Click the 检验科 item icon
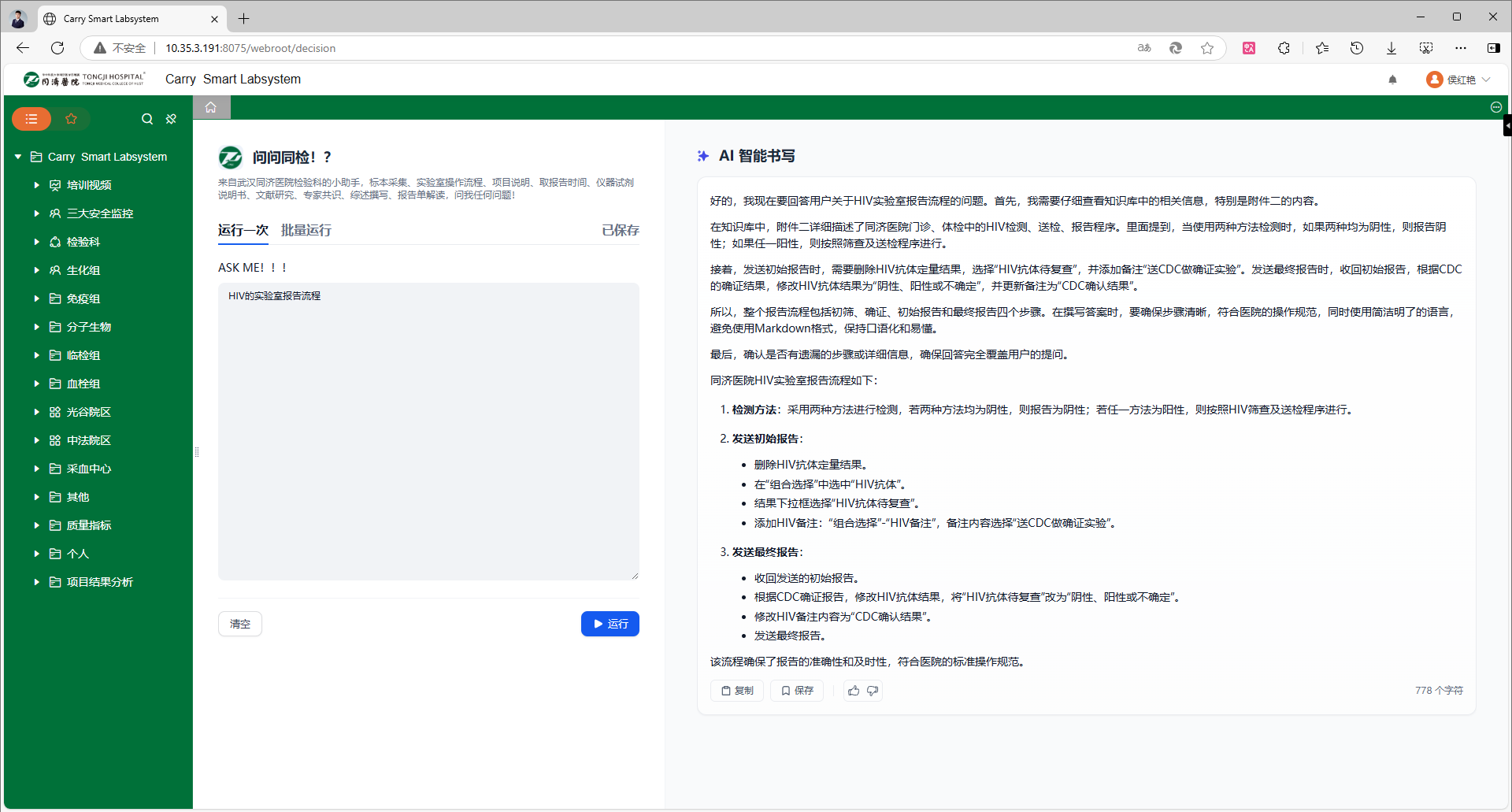 (55, 242)
